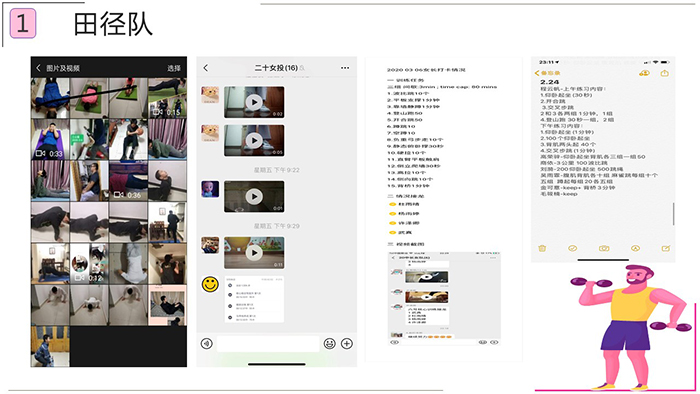Tap the bear avatar beside the 0:02 video
The width and height of the screenshot is (700, 394).
[x=210, y=95]
